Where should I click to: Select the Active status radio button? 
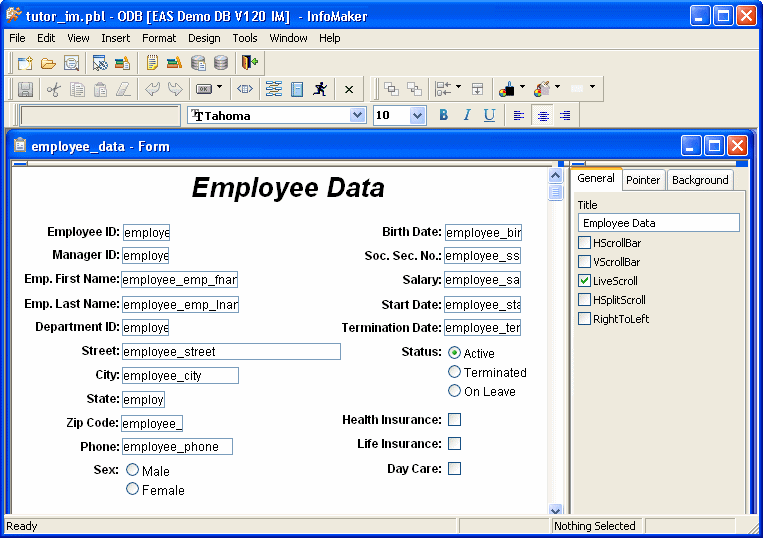[x=454, y=353]
